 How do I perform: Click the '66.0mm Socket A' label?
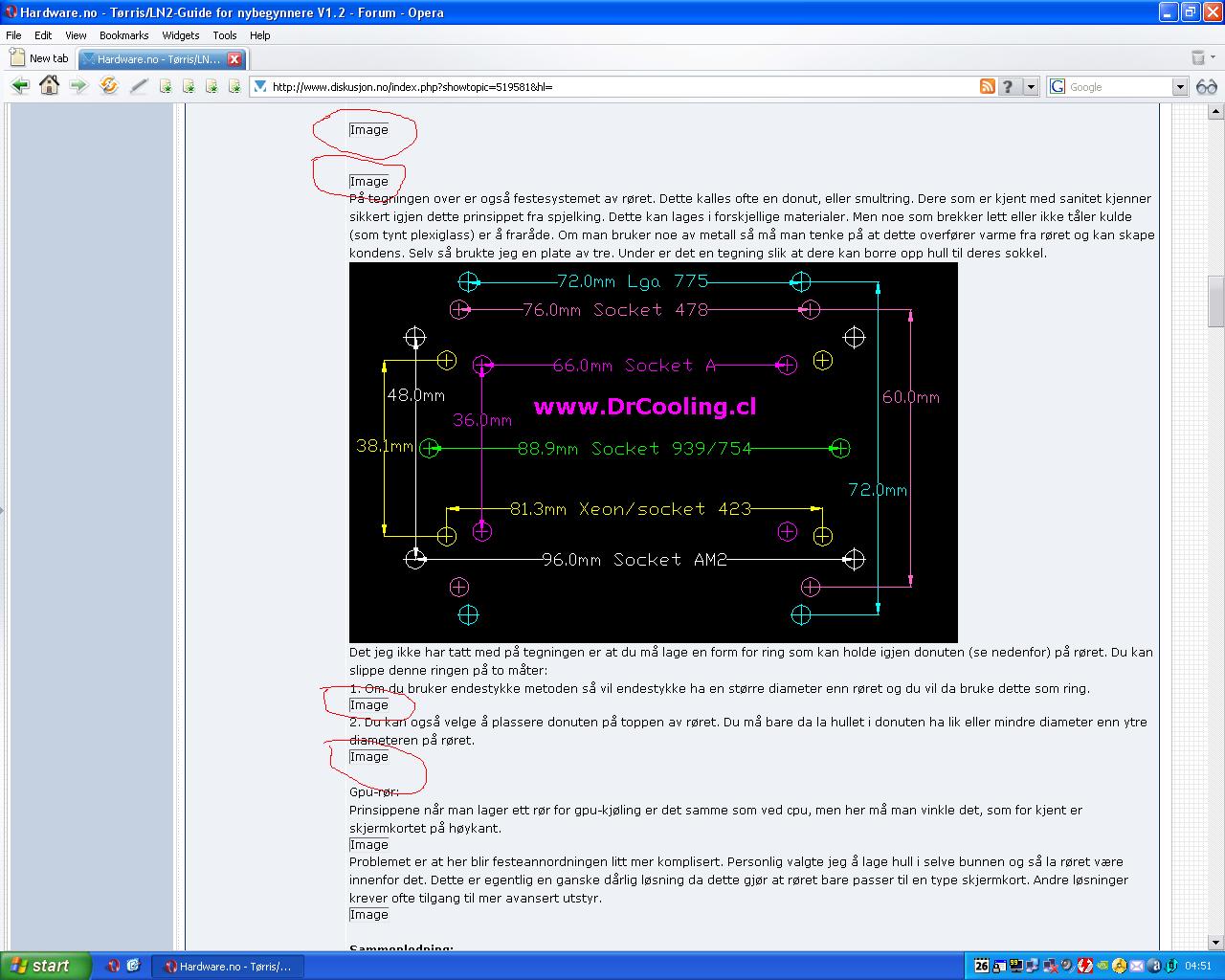(635, 365)
